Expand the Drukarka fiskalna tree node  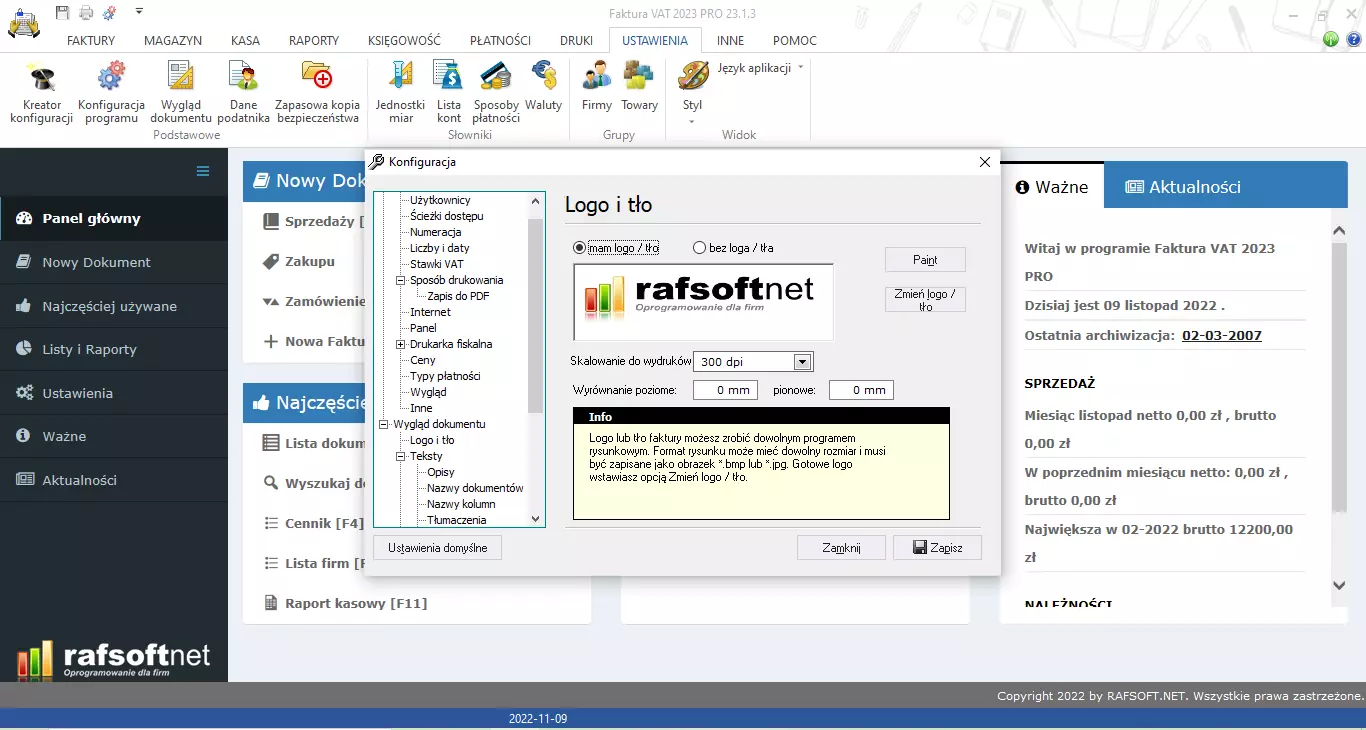pyautogui.click(x=401, y=344)
